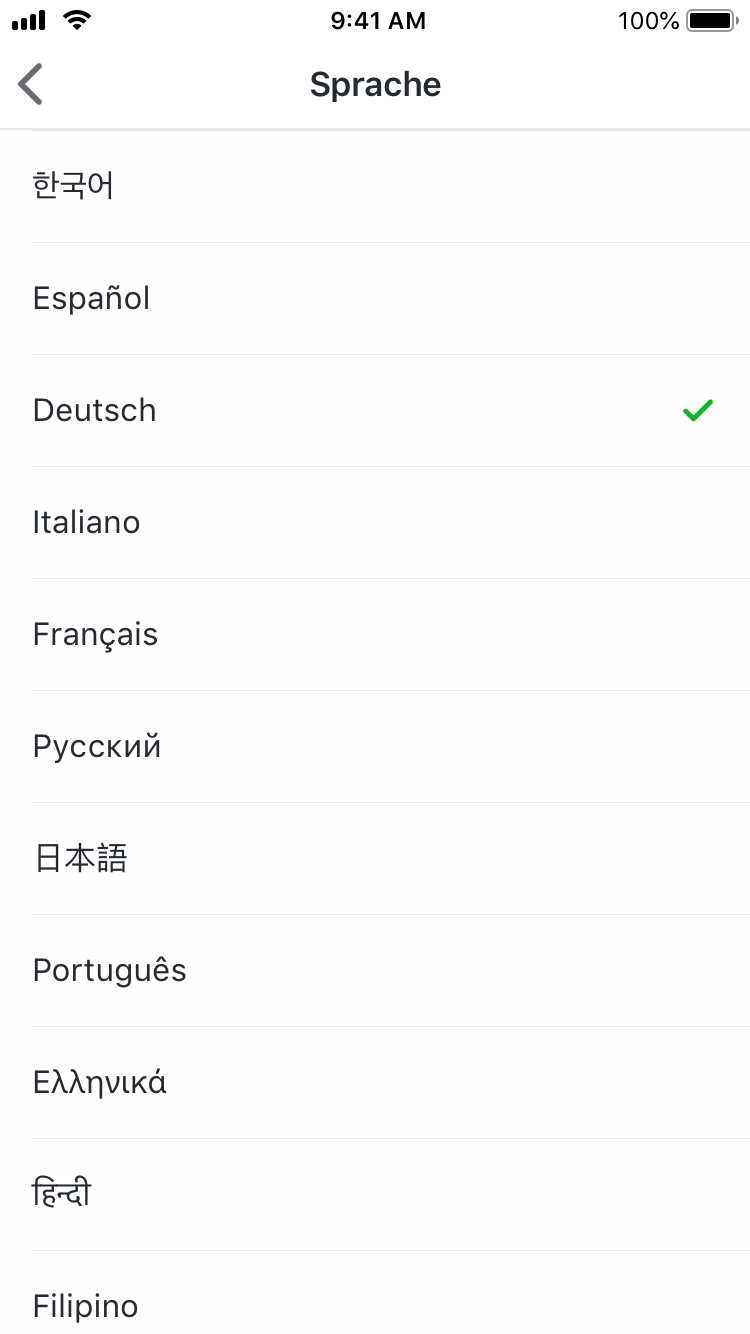Switch language to Italiano

[x=87, y=522]
